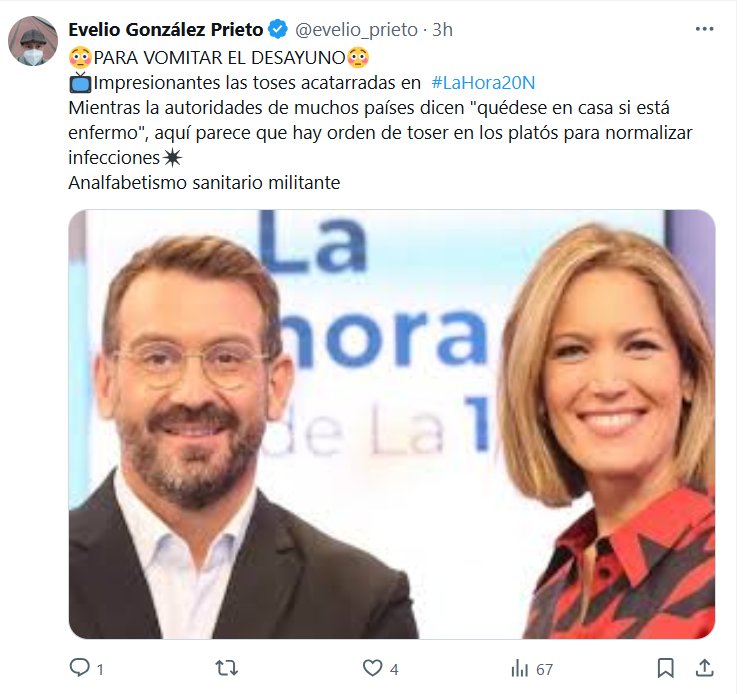Click the repost arrows icon
This screenshot has width=744, height=694.
227,668
